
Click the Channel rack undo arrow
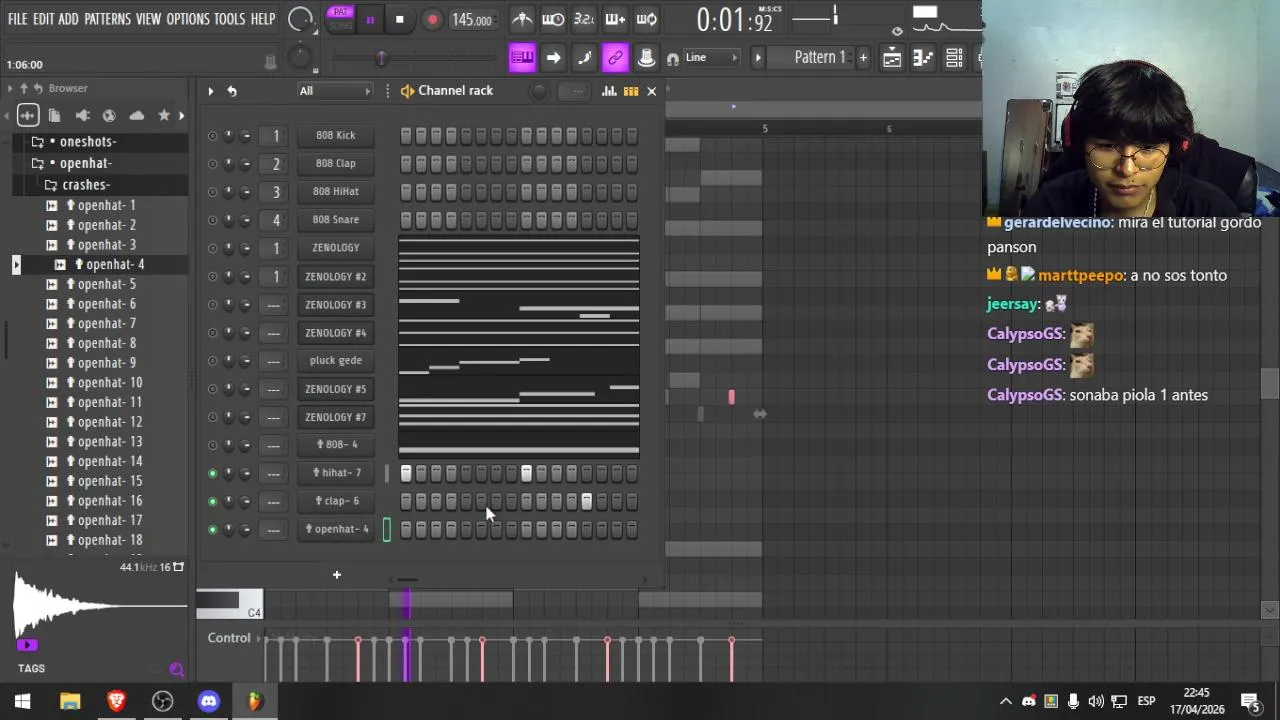click(x=232, y=91)
